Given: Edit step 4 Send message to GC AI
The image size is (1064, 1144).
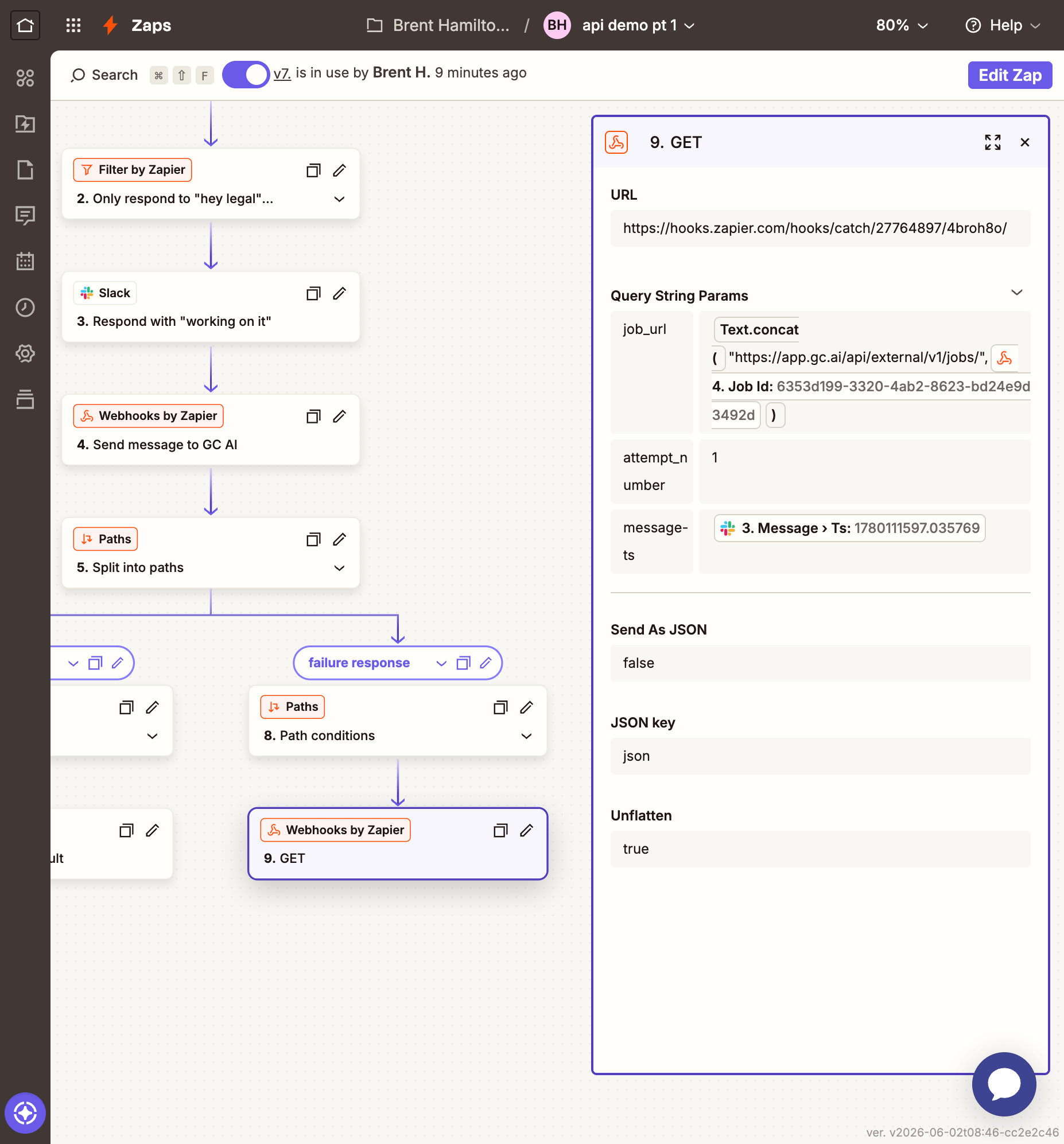Looking at the screenshot, I should coord(340,416).
